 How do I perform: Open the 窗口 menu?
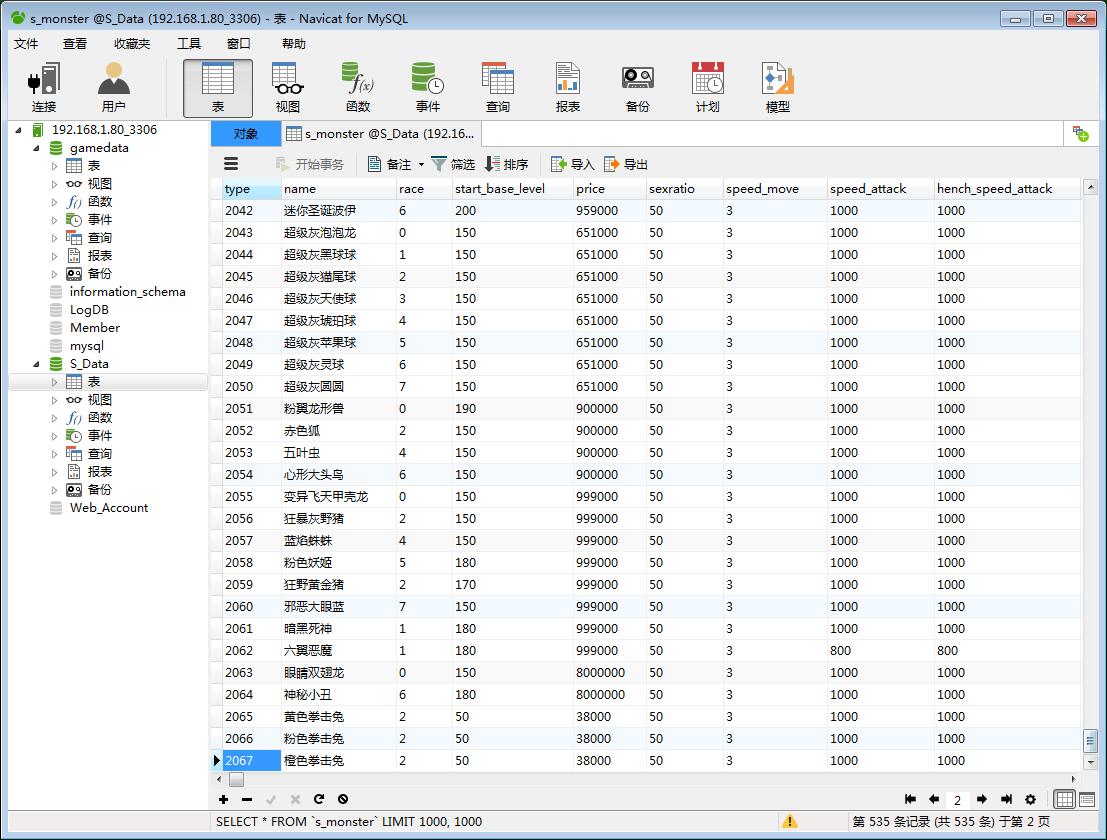point(239,44)
